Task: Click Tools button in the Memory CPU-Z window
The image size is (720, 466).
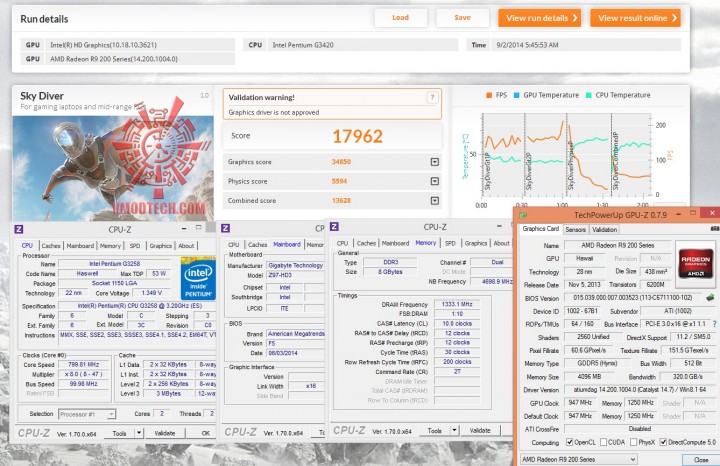Action: 435,431
